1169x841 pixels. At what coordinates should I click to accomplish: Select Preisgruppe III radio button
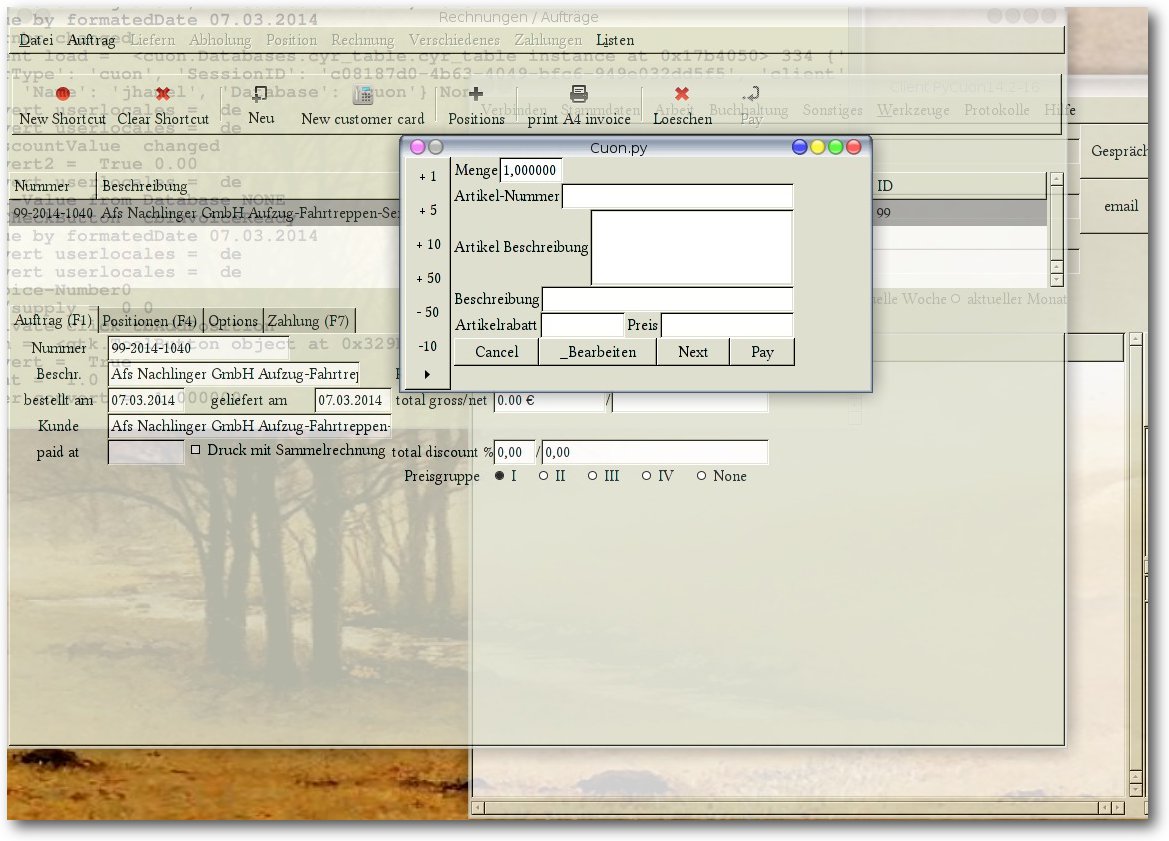(592, 476)
